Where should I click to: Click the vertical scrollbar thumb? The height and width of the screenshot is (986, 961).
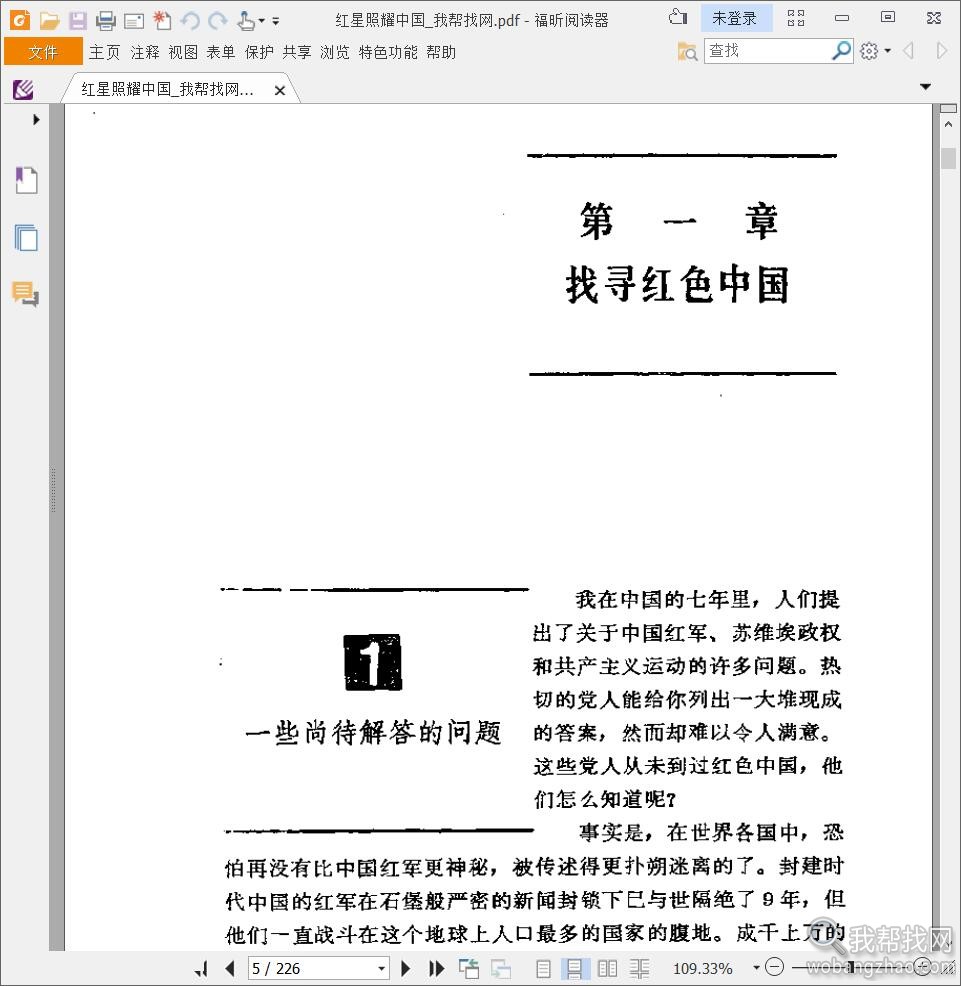tap(948, 158)
